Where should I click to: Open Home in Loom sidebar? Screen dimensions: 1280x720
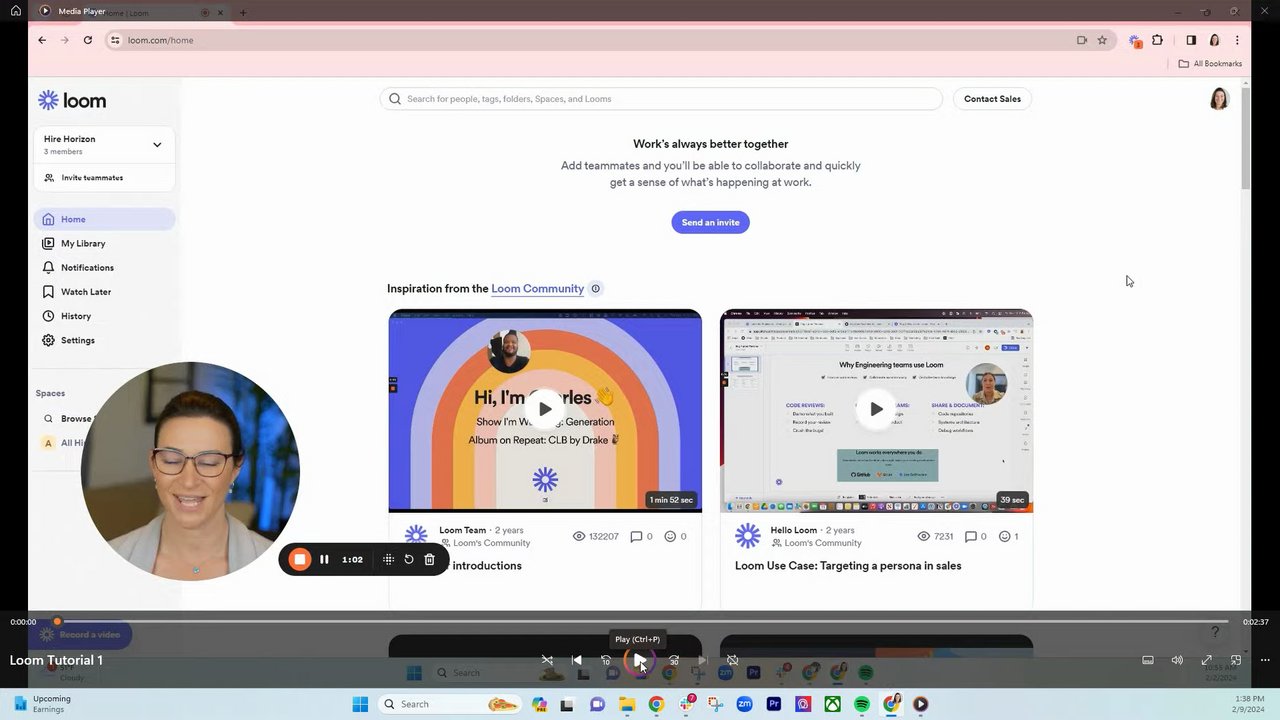104,219
